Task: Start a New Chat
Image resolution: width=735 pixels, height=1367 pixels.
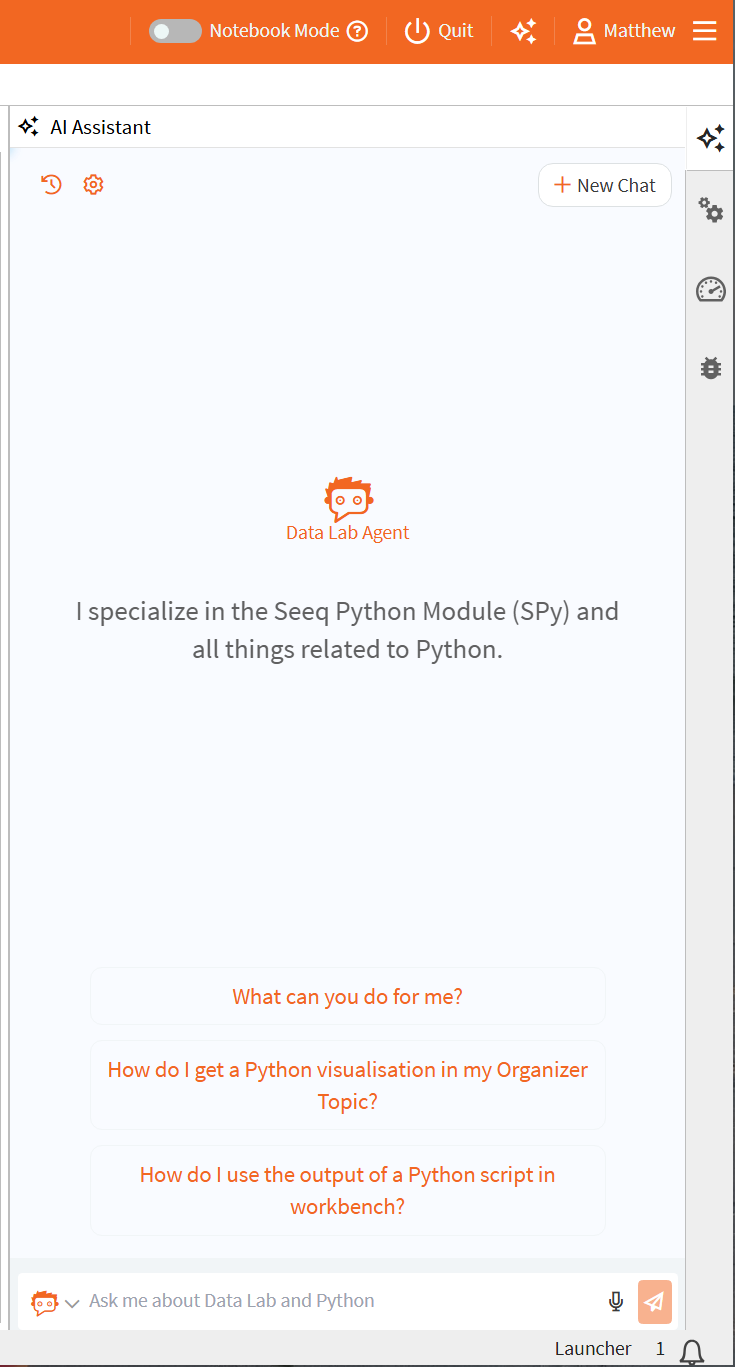Action: [604, 185]
